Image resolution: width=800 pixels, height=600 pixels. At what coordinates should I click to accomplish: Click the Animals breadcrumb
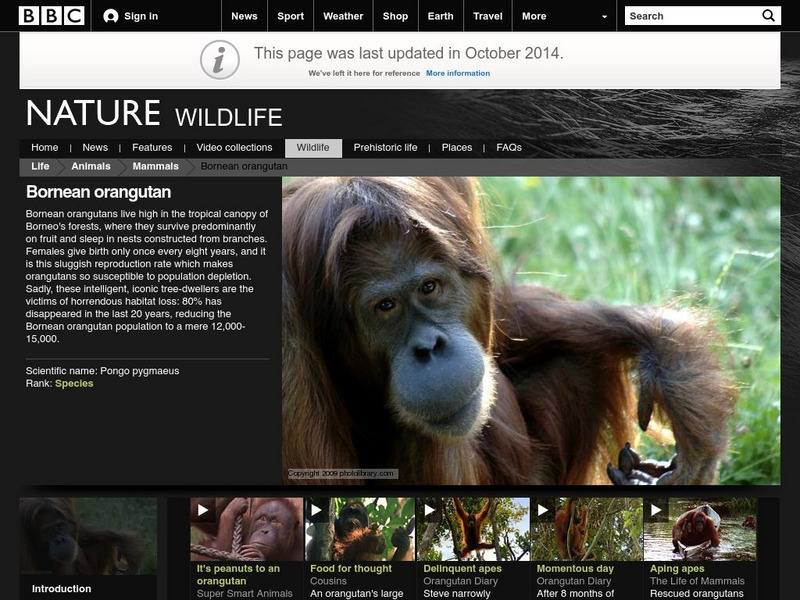[x=91, y=166]
